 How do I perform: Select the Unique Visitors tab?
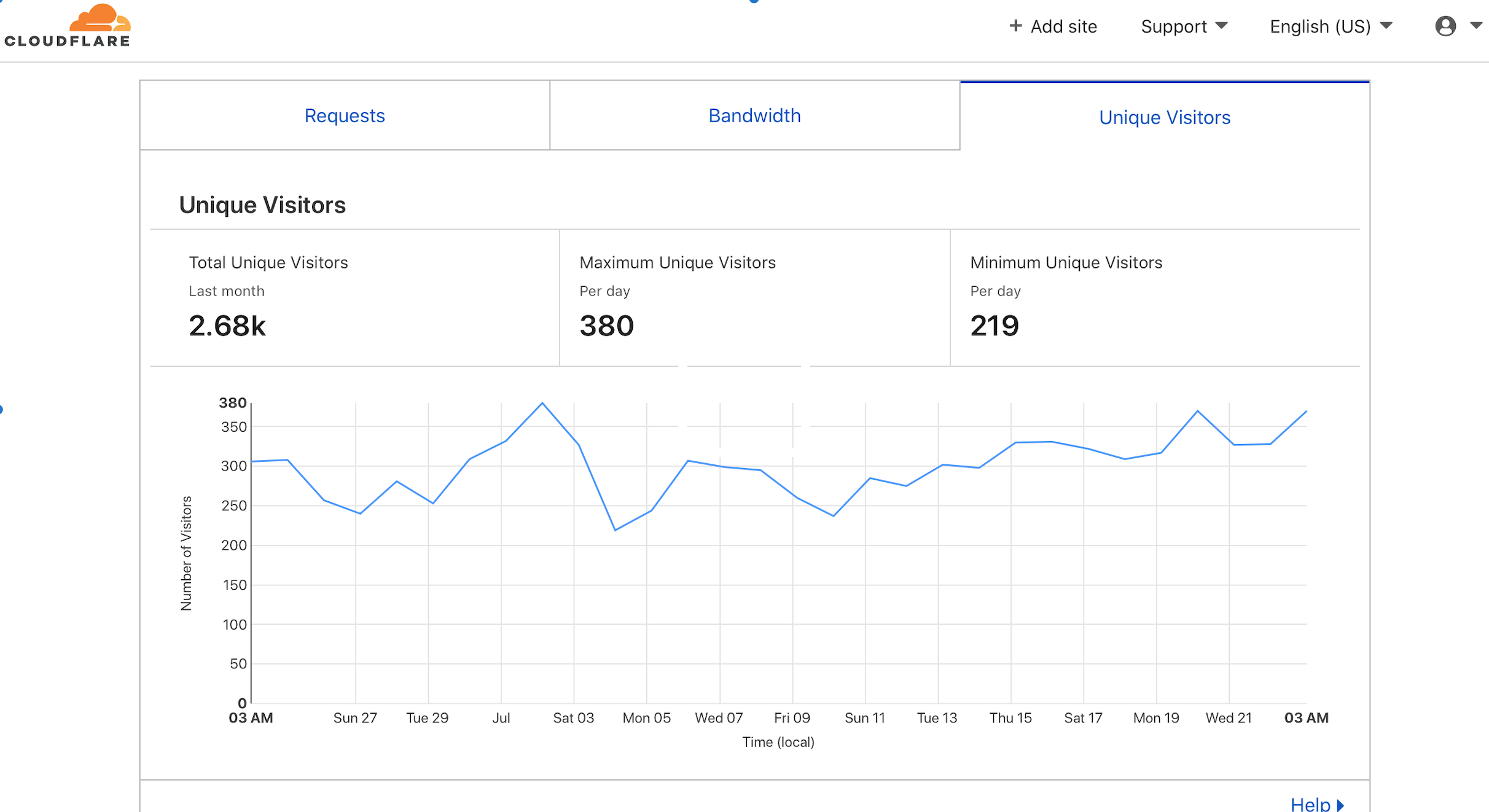(1164, 117)
